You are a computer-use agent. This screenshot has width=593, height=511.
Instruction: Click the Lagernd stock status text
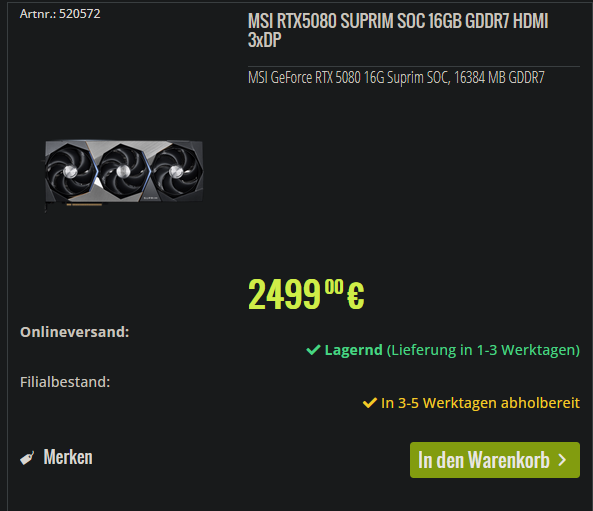354,350
